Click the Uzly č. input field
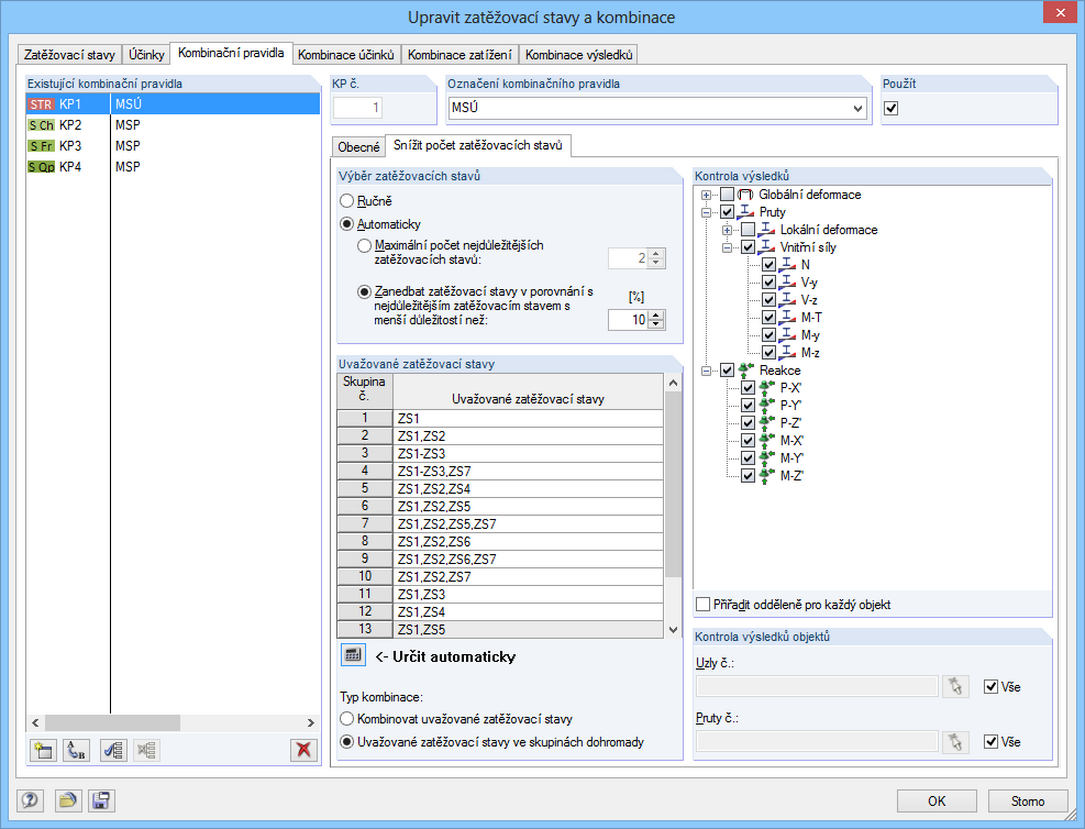 point(817,686)
